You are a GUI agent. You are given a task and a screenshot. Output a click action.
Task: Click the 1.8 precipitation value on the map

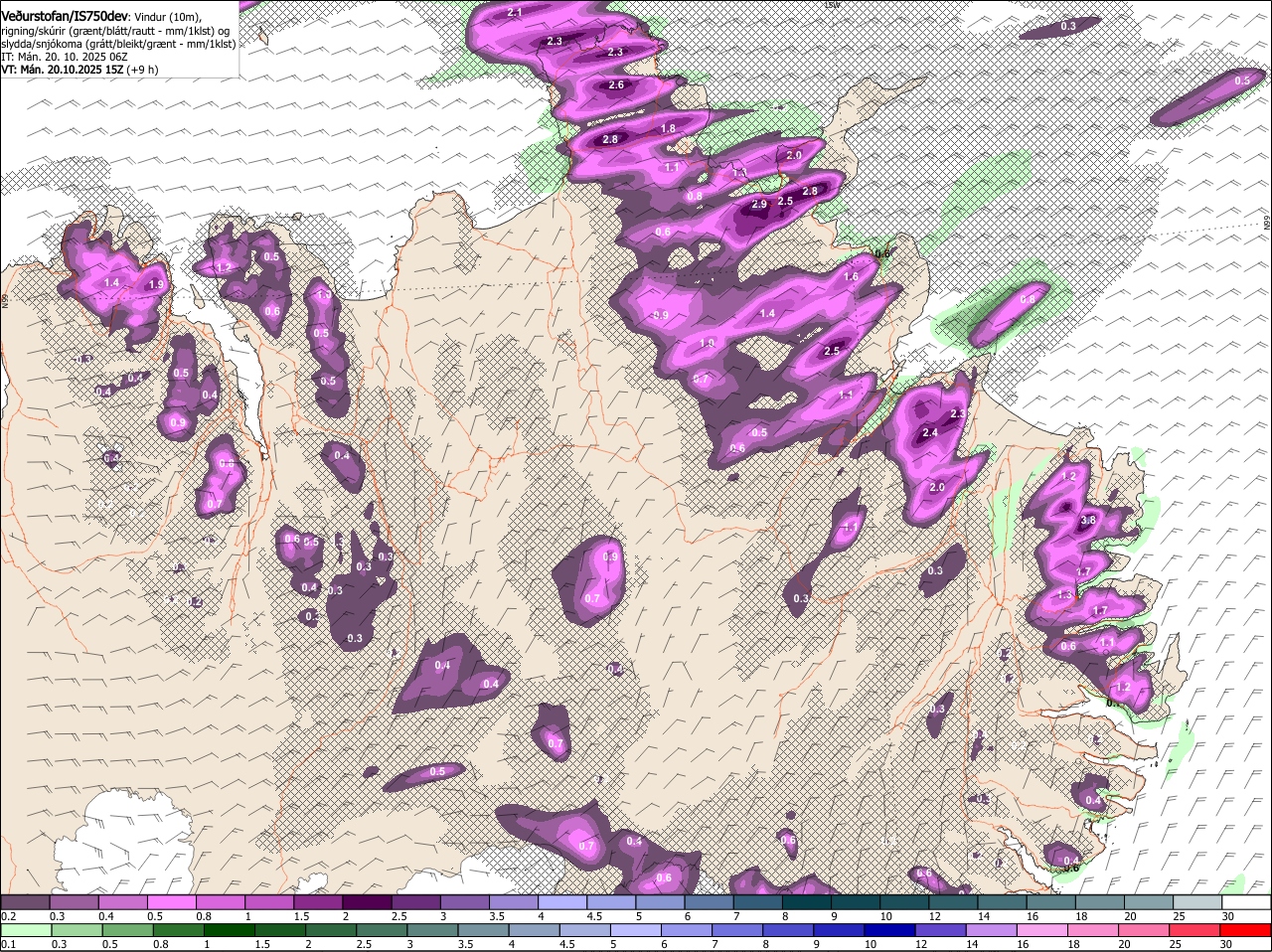[x=668, y=128]
